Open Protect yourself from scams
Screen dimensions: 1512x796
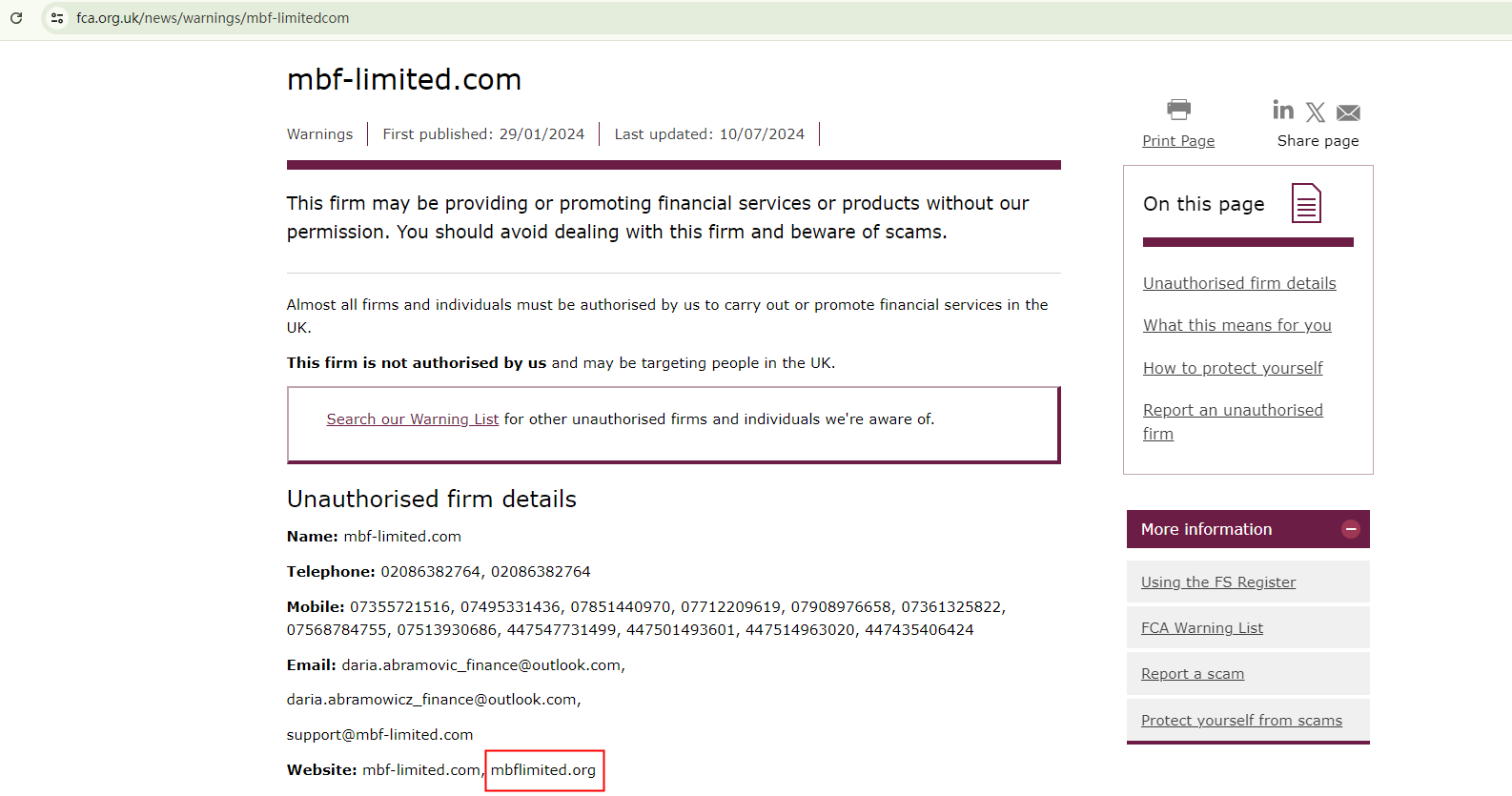(1241, 721)
